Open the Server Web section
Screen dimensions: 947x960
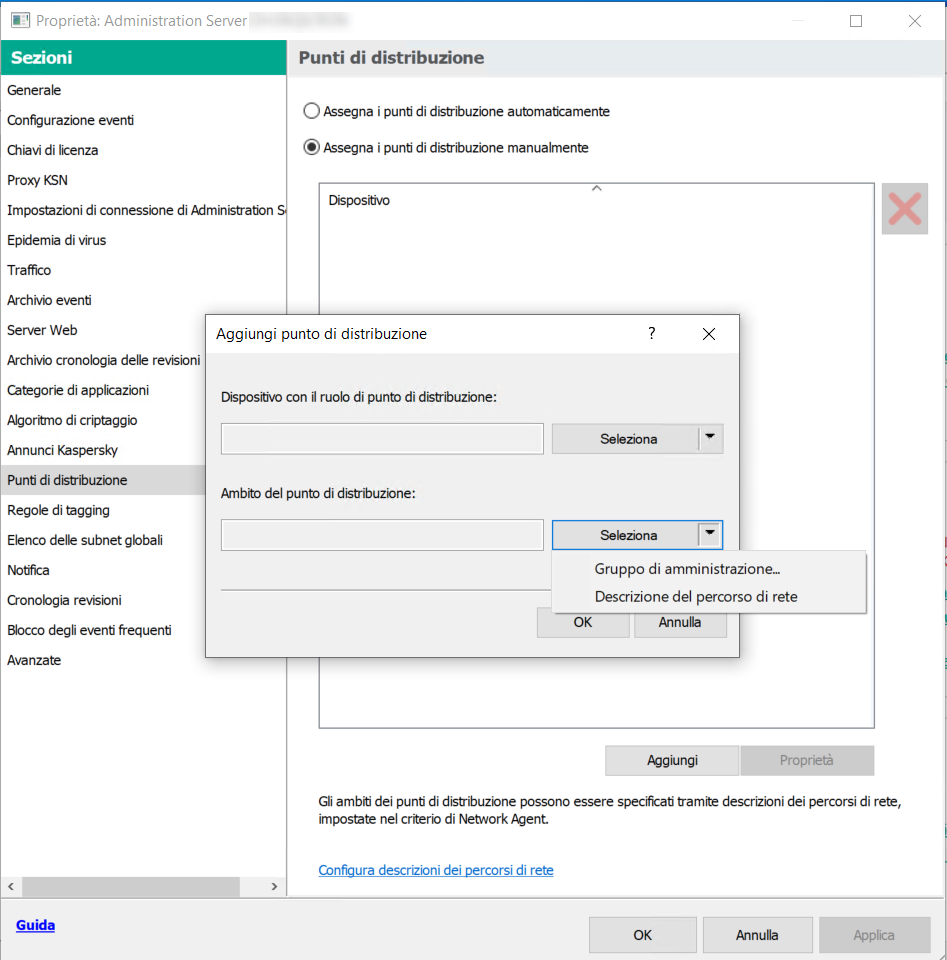(103, 330)
